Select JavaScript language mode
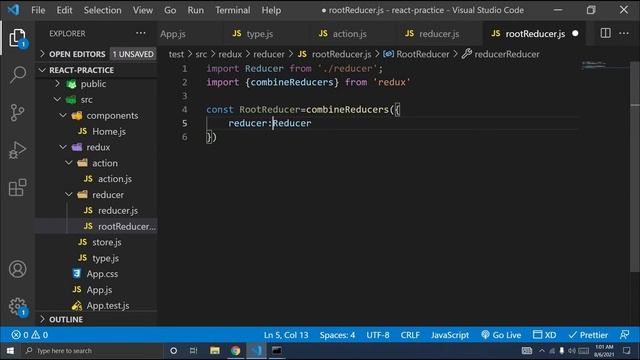This screenshot has height=360, width=640. 450,335
